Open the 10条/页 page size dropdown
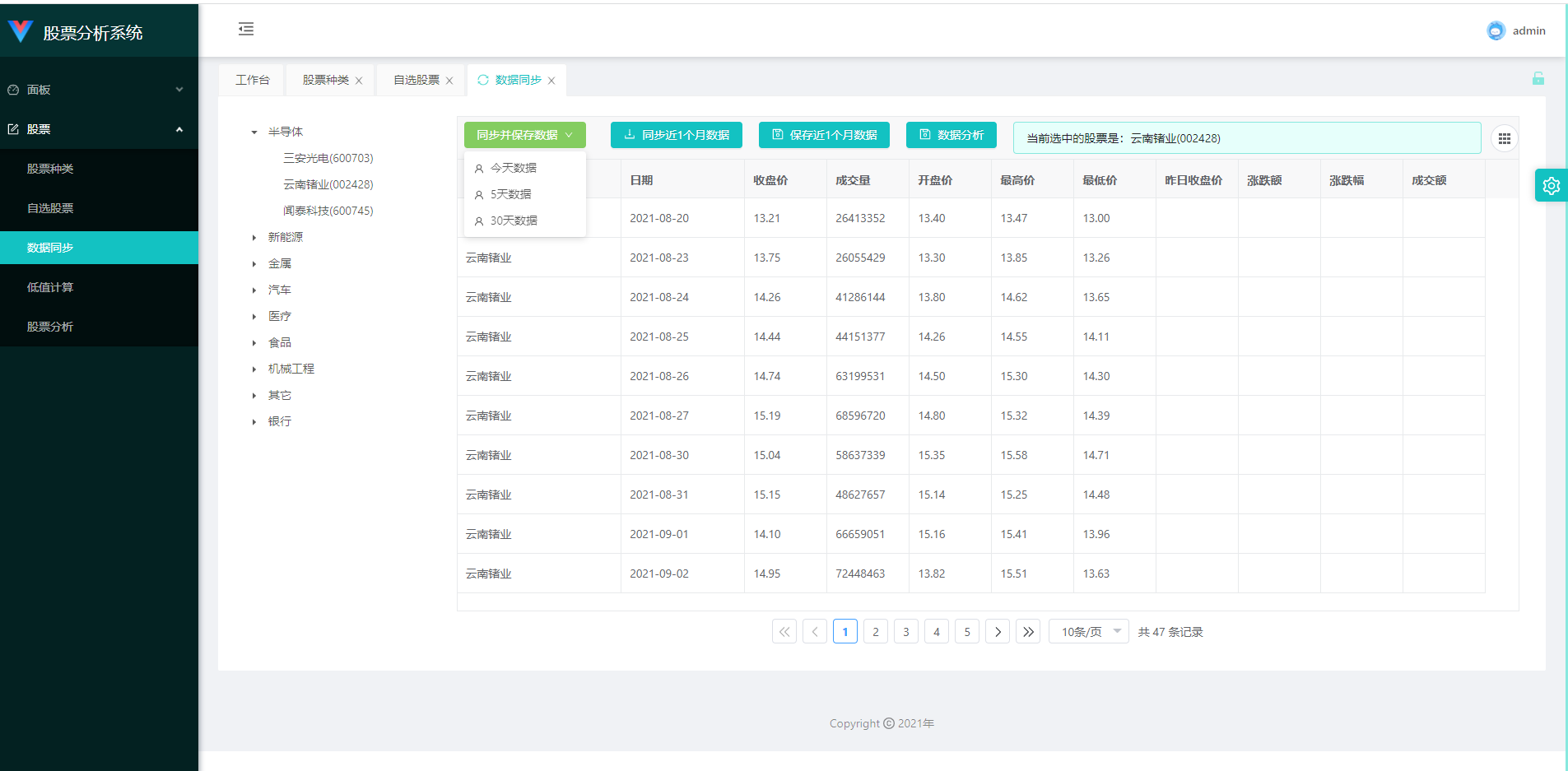1568x771 pixels. (x=1088, y=632)
